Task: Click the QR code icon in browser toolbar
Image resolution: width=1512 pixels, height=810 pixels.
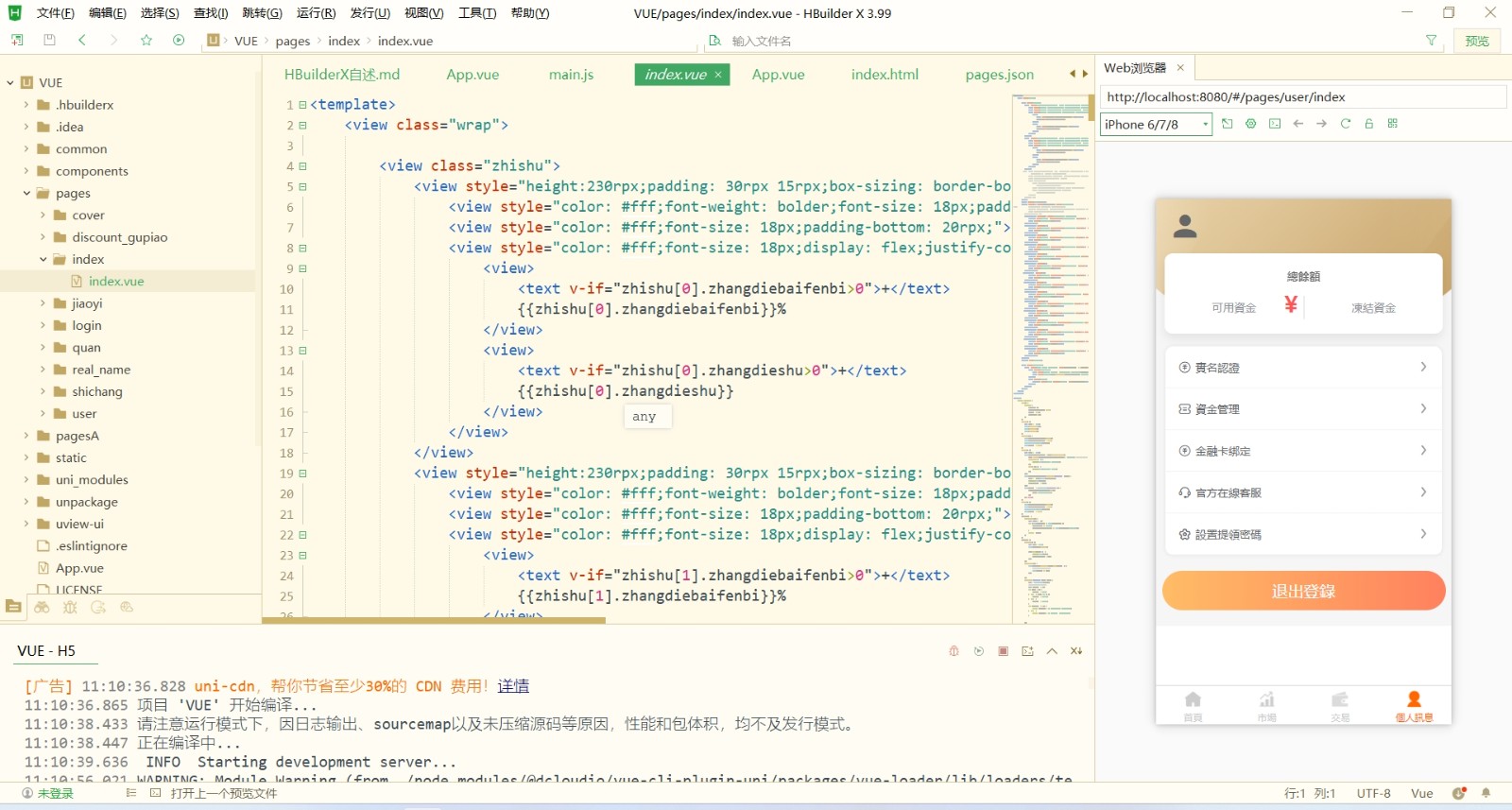Action: [1392, 124]
